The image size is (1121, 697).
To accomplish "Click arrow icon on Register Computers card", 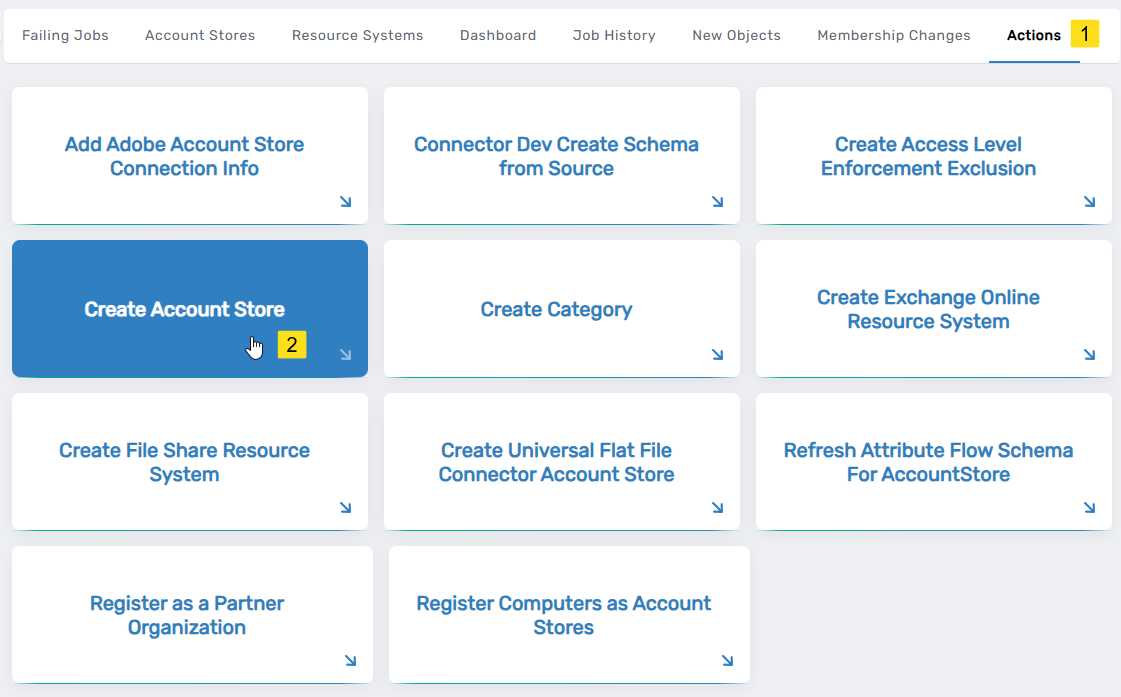I will click(727, 661).
